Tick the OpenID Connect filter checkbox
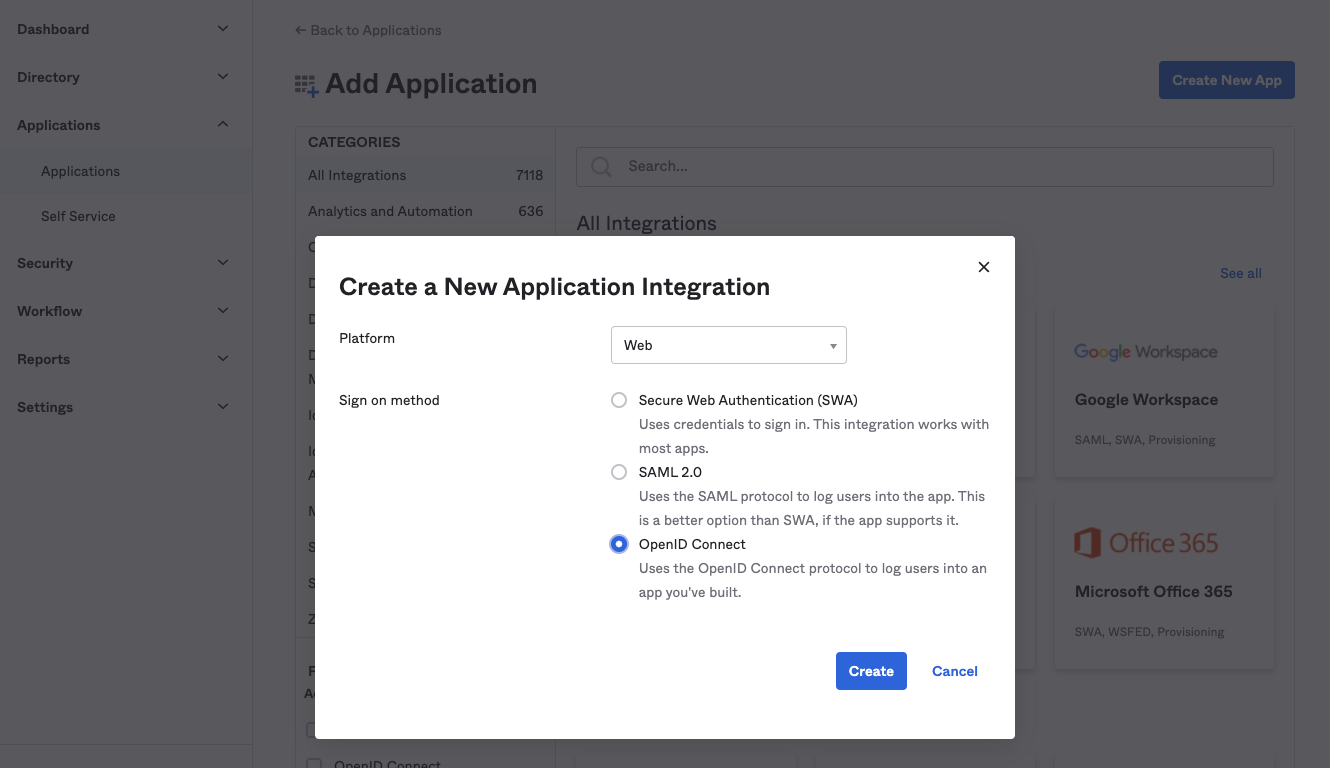Screen dimensions: 1330x768 (x=314, y=764)
